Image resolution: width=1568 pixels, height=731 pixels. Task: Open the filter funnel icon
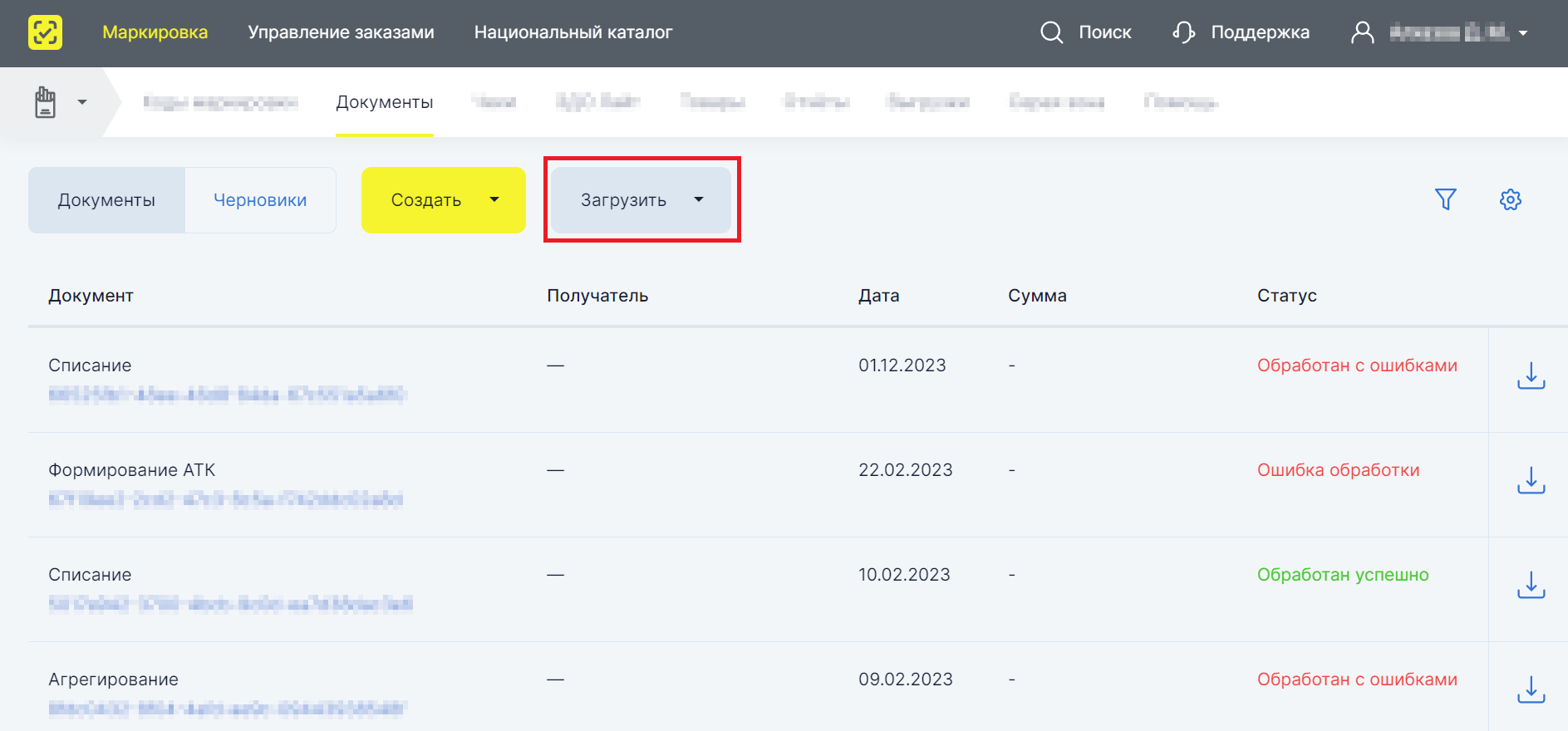(1446, 199)
